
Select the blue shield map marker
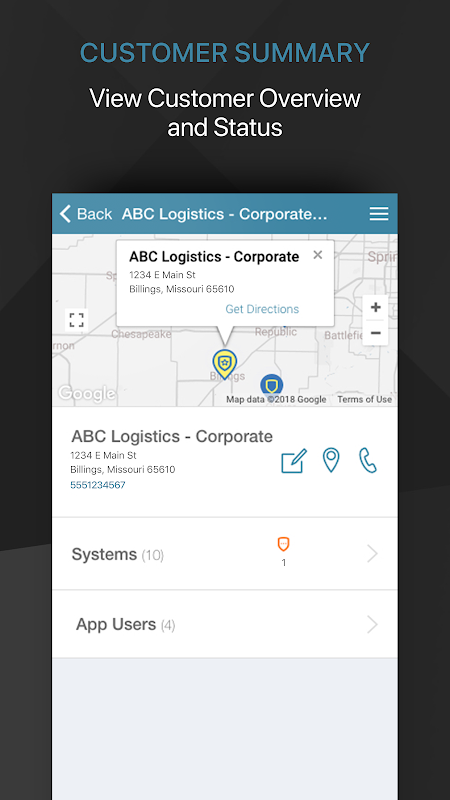[x=271, y=384]
